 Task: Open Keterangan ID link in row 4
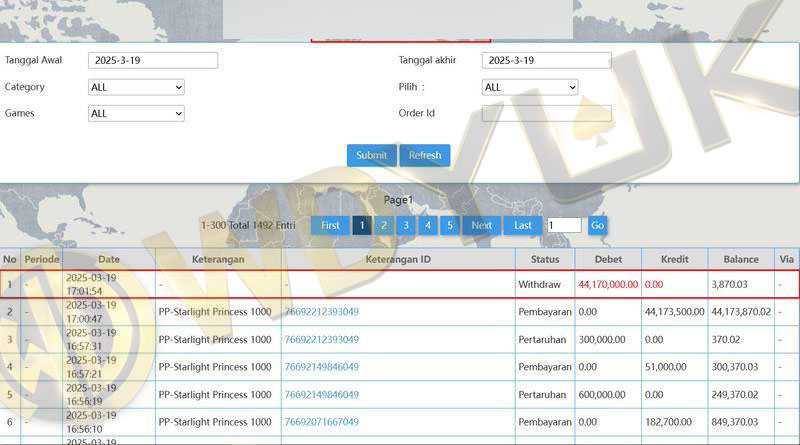pyautogui.click(x=321, y=367)
